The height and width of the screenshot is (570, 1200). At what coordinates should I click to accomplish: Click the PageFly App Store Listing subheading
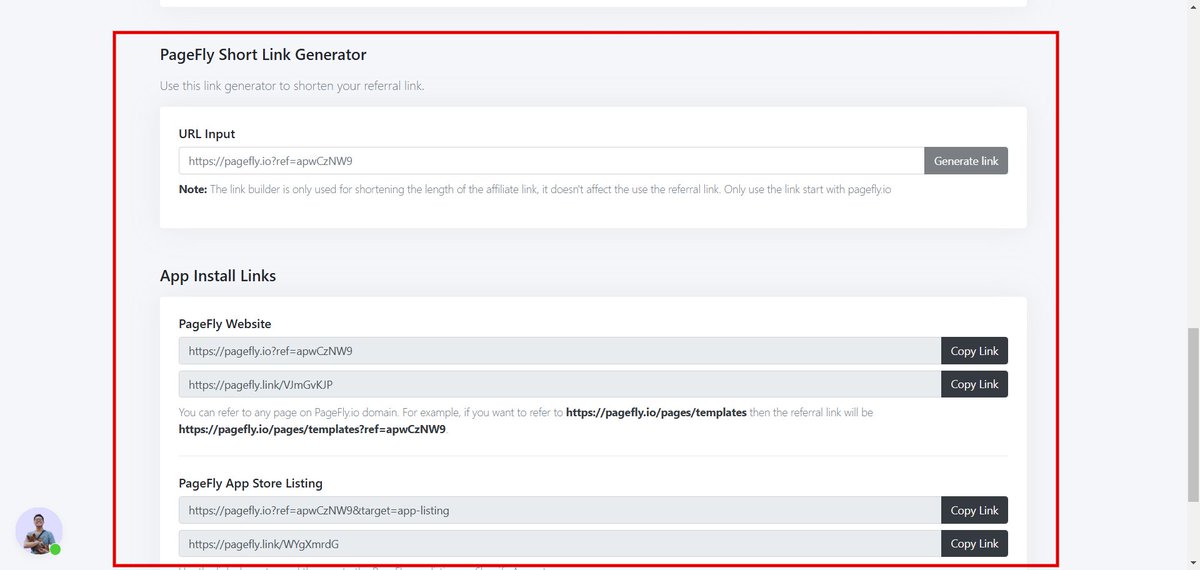tap(251, 484)
